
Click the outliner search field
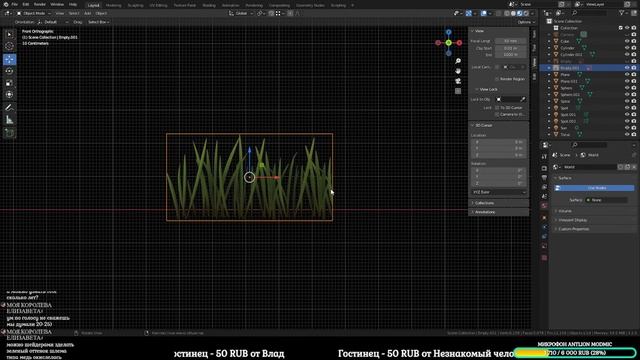[589, 13]
